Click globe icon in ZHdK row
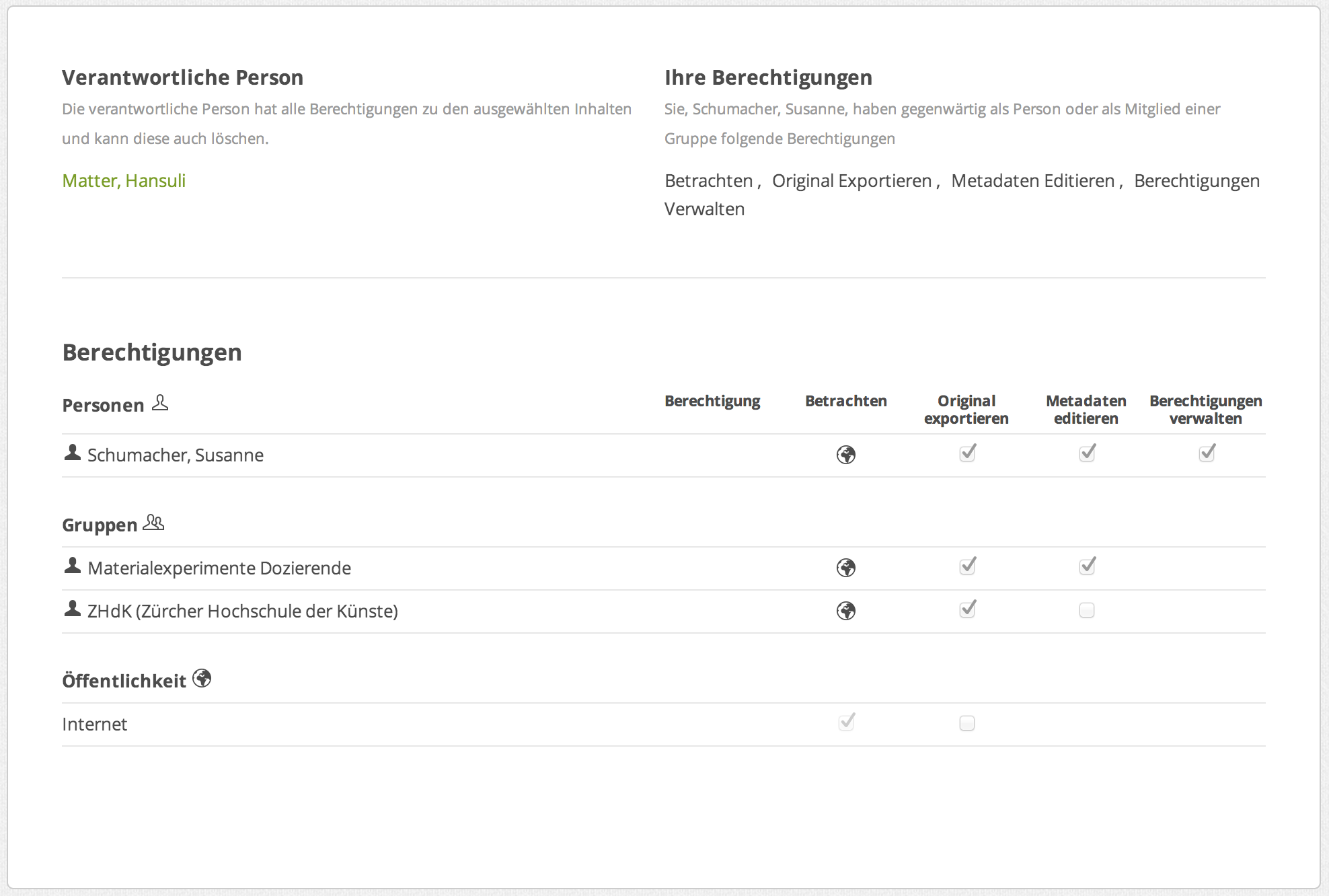This screenshot has height=896, width=1329. (x=845, y=611)
